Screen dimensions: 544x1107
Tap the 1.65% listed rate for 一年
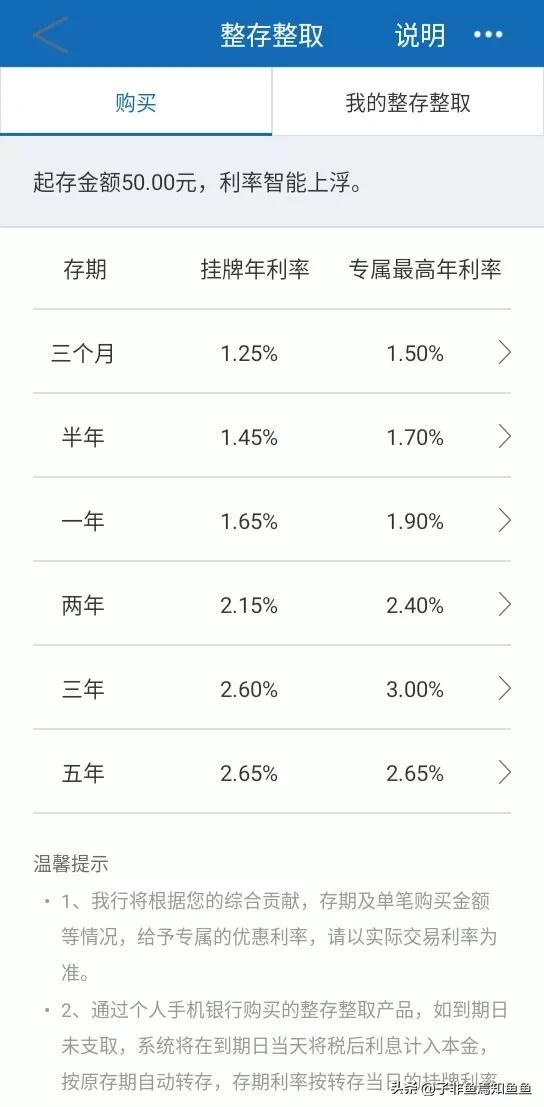tap(249, 522)
